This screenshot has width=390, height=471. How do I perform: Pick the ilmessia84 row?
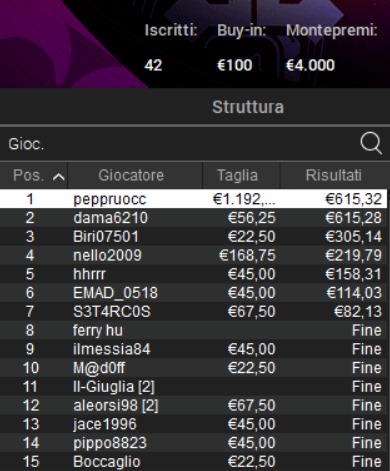(194, 349)
